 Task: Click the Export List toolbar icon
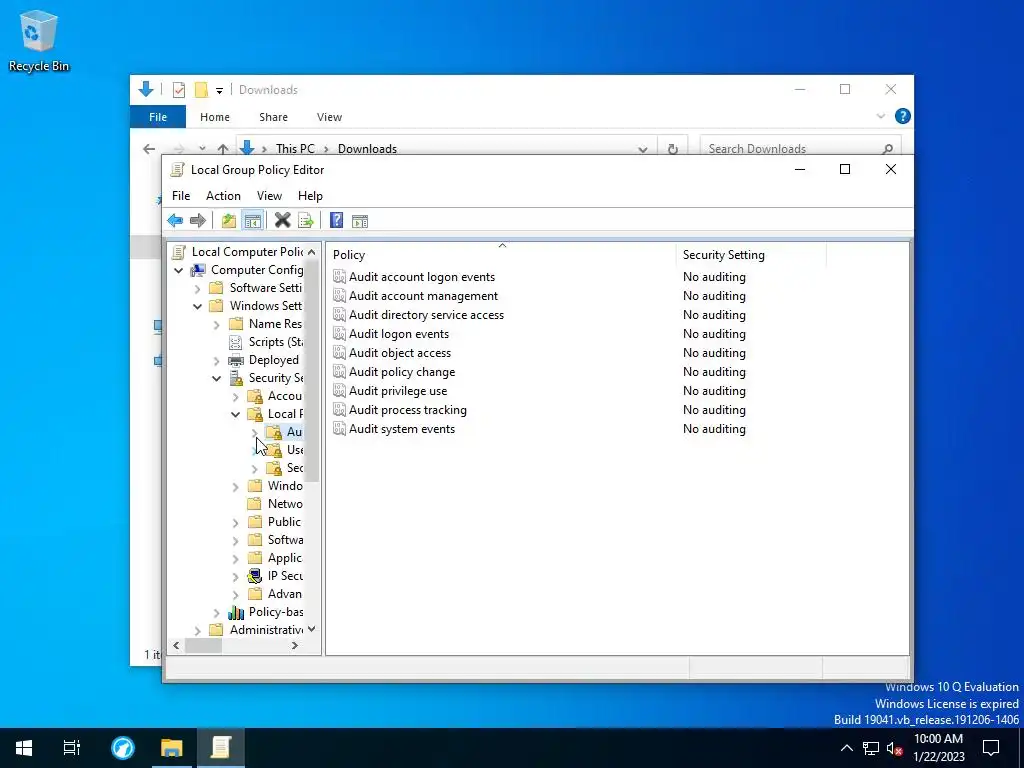[x=306, y=221]
